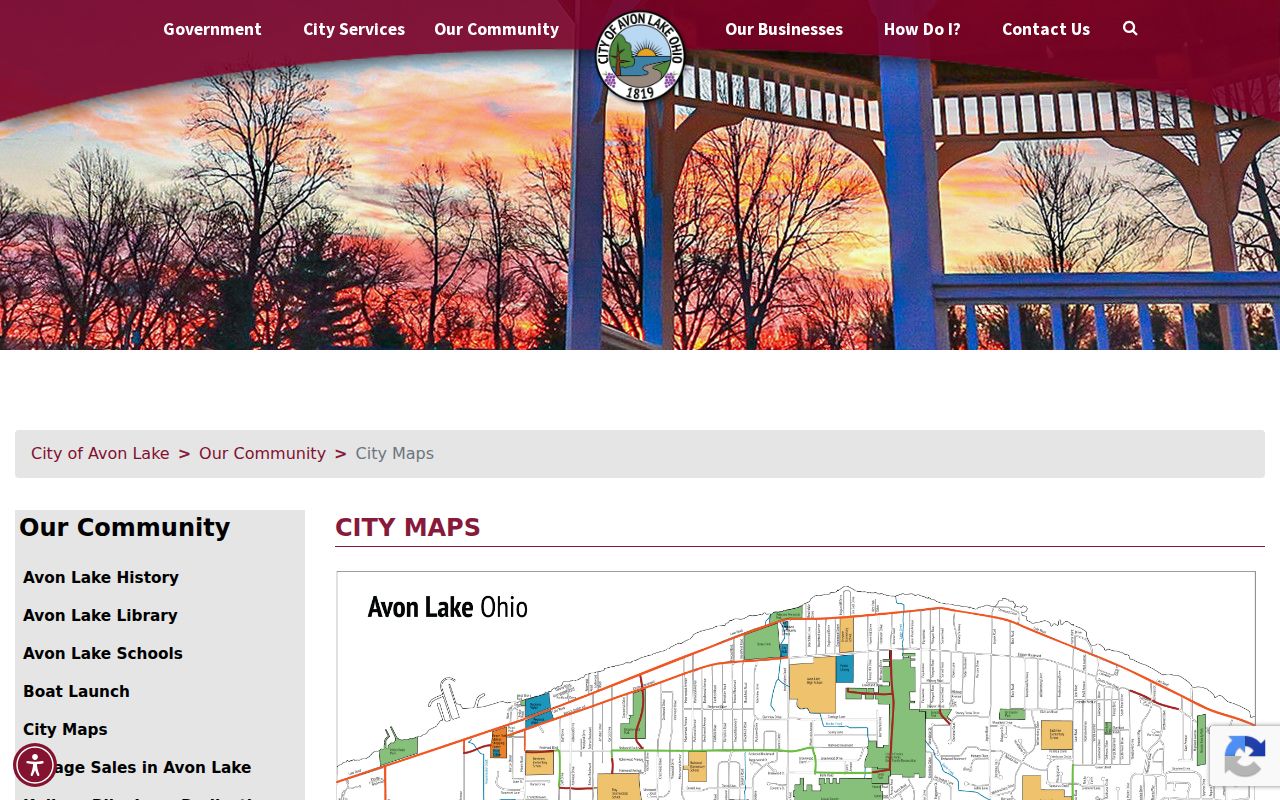Open the Government menu
Viewport: 1280px width, 800px height.
[x=212, y=29]
